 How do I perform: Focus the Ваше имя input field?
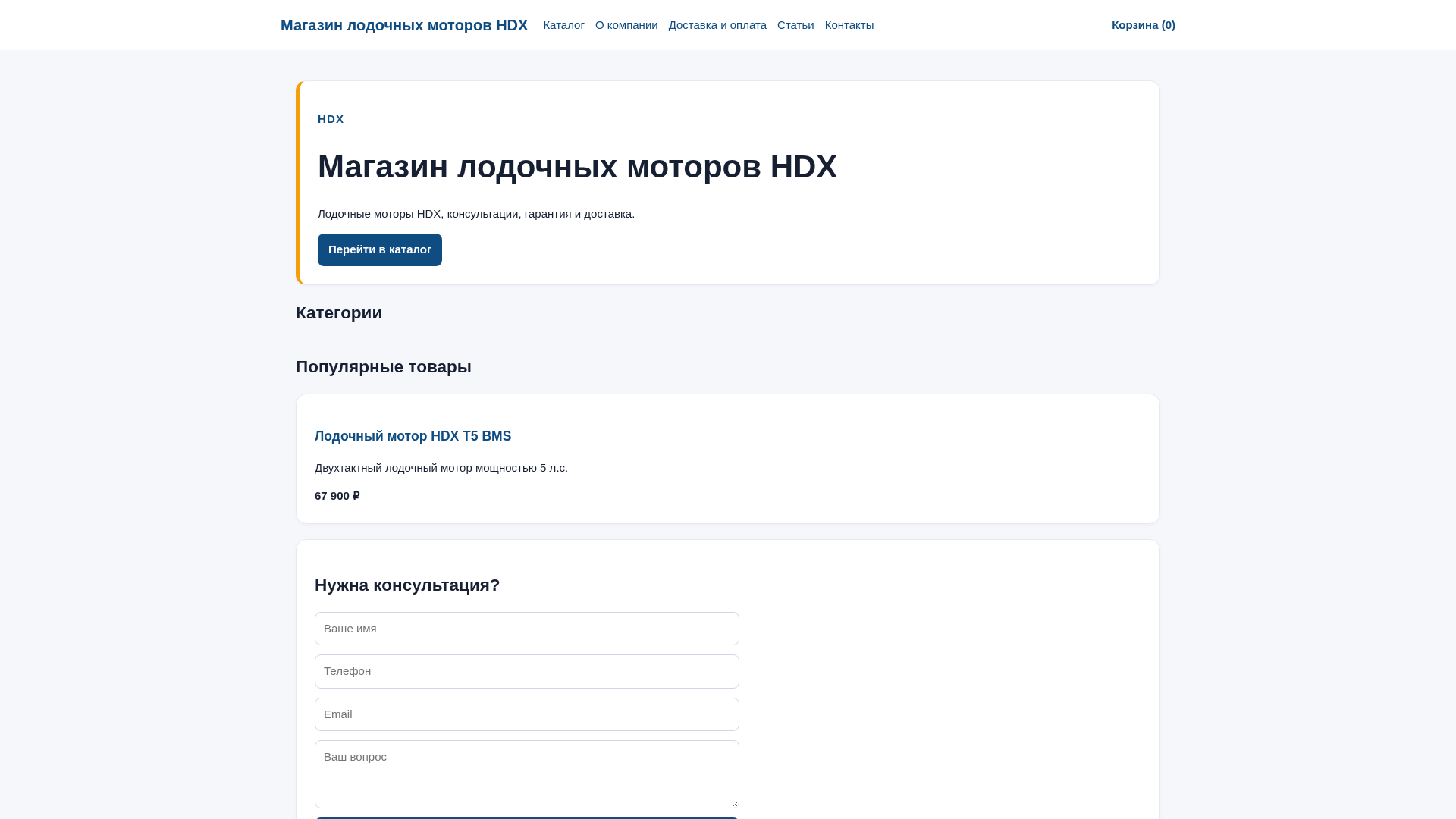[527, 629]
